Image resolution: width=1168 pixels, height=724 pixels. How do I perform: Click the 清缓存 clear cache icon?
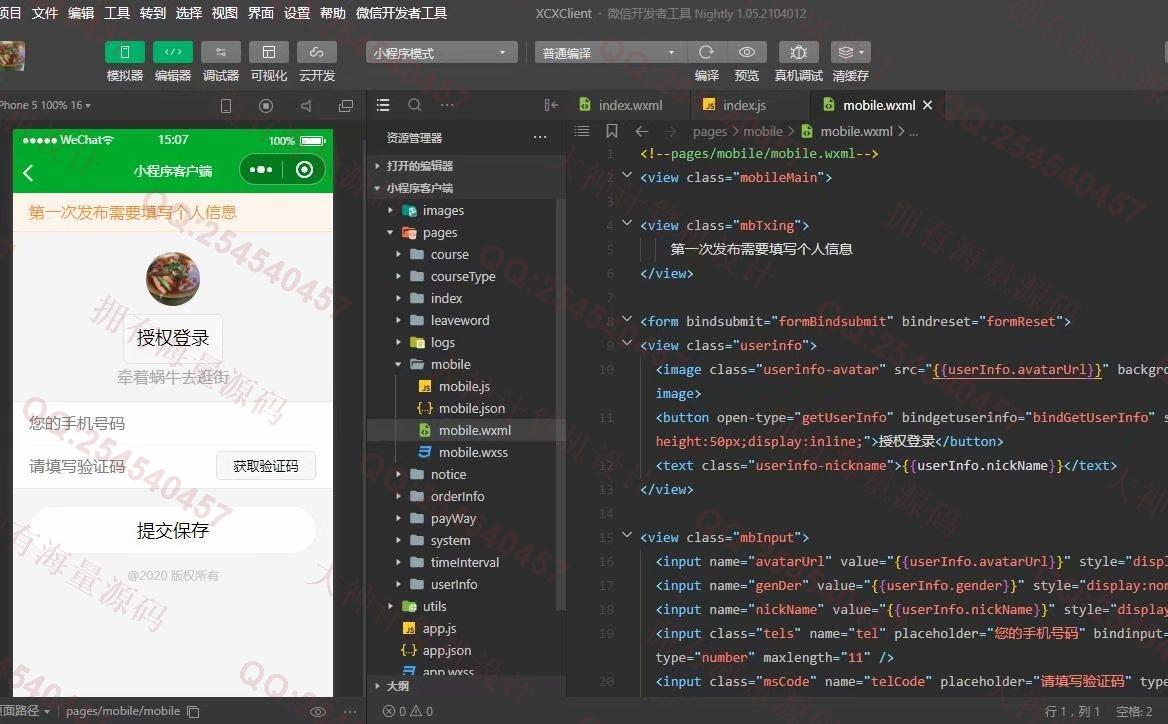[x=850, y=52]
